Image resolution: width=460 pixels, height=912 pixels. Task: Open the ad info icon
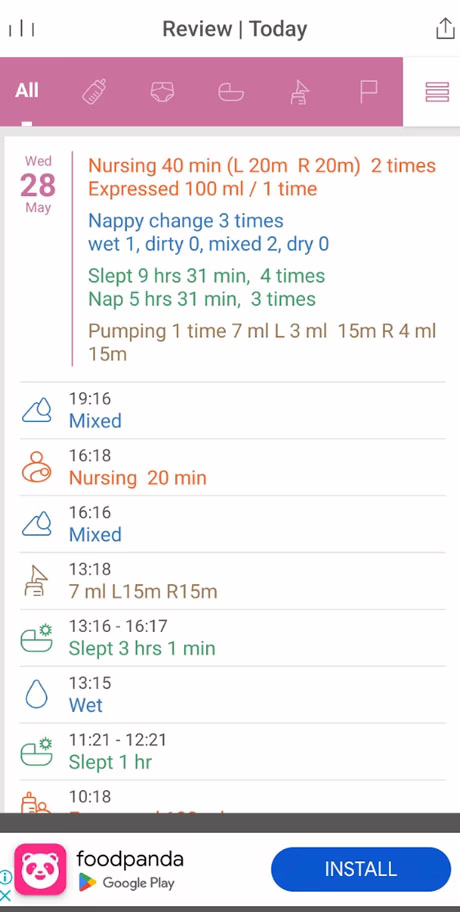pyautogui.click(x=6, y=876)
